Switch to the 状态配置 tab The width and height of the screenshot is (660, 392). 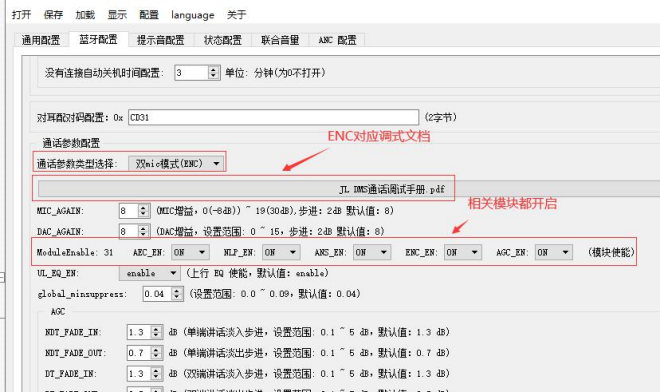223,40
